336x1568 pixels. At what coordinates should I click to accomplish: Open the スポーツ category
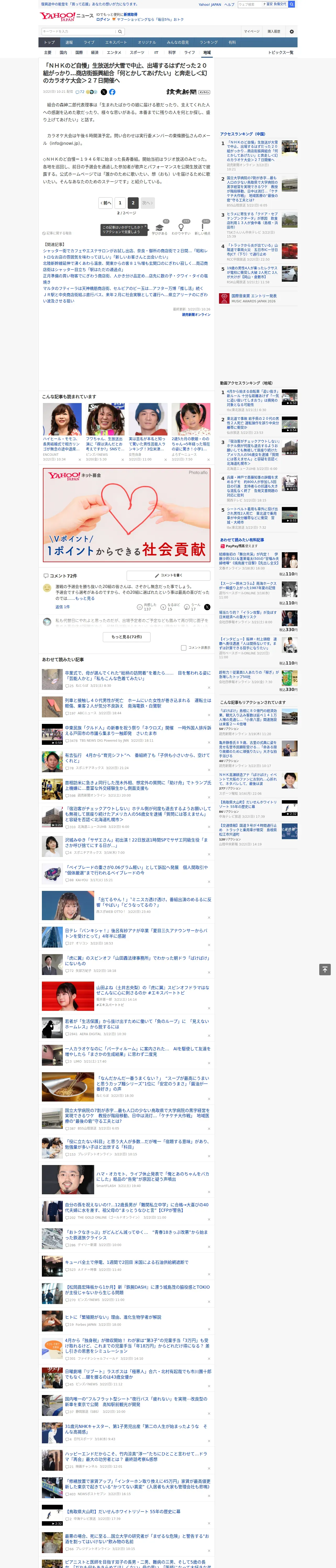coord(137,52)
